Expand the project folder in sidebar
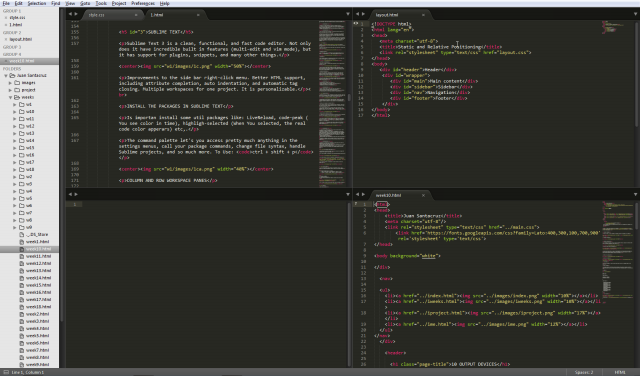640x376 pixels. click(x=10, y=90)
